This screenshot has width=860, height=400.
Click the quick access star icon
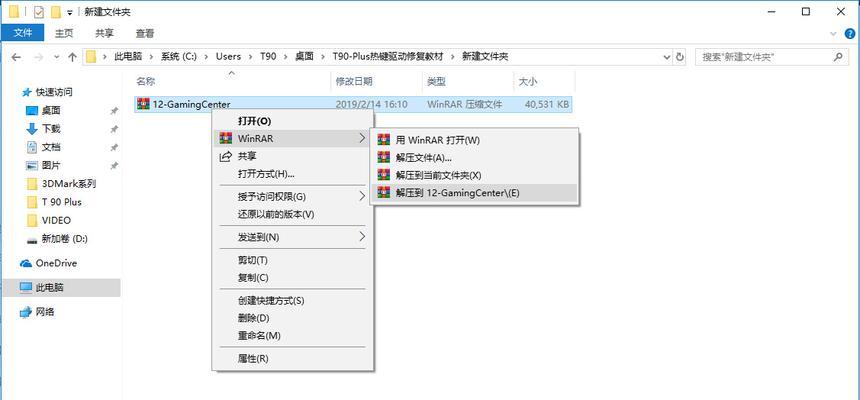(x=26, y=92)
